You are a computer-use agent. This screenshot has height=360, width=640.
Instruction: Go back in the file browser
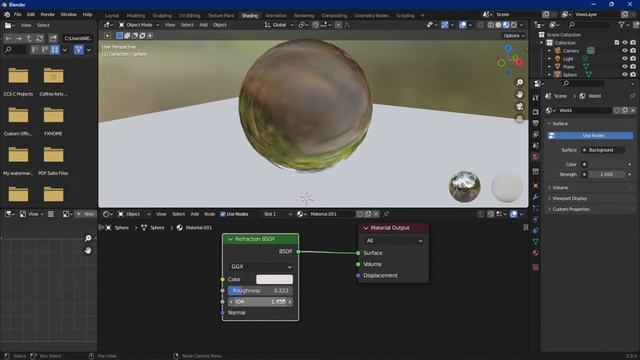[8, 38]
